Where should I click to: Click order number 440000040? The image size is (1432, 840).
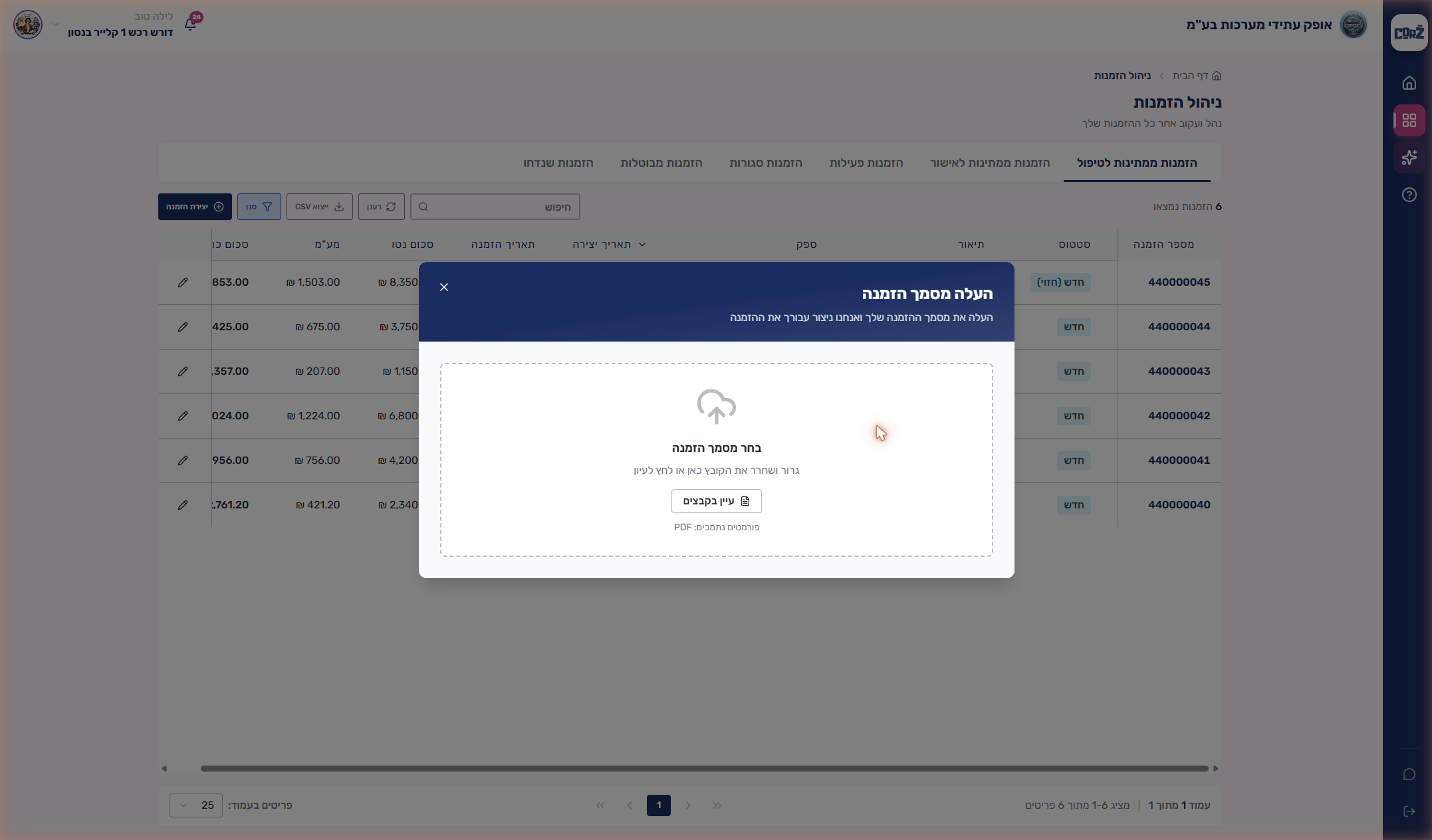tap(1179, 505)
